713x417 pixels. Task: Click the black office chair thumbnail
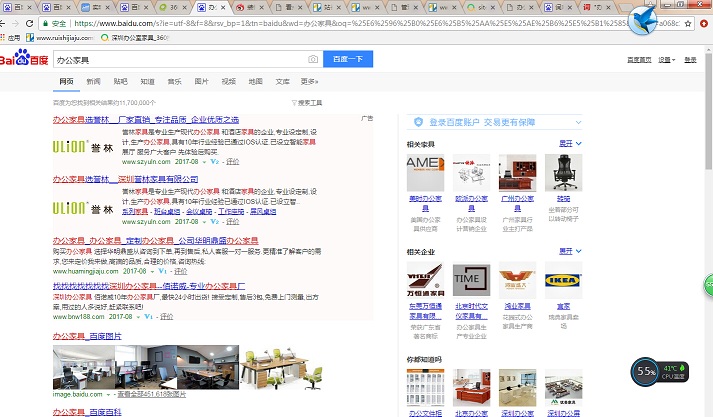[563, 170]
